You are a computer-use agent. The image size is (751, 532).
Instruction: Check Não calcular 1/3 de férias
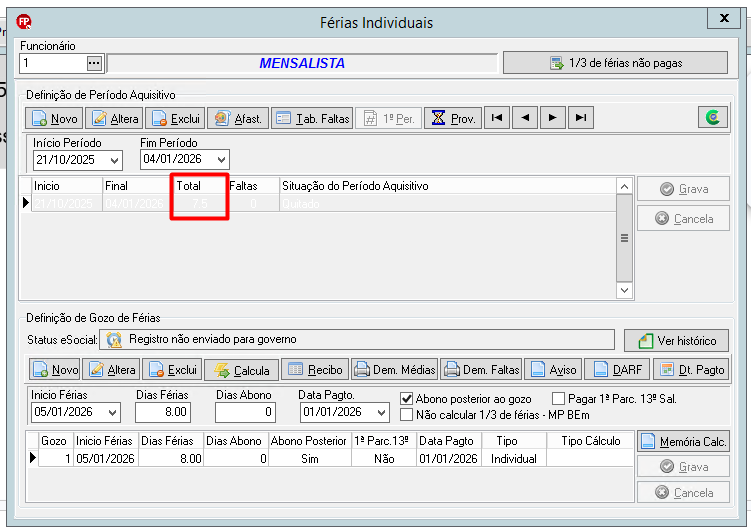[407, 415]
